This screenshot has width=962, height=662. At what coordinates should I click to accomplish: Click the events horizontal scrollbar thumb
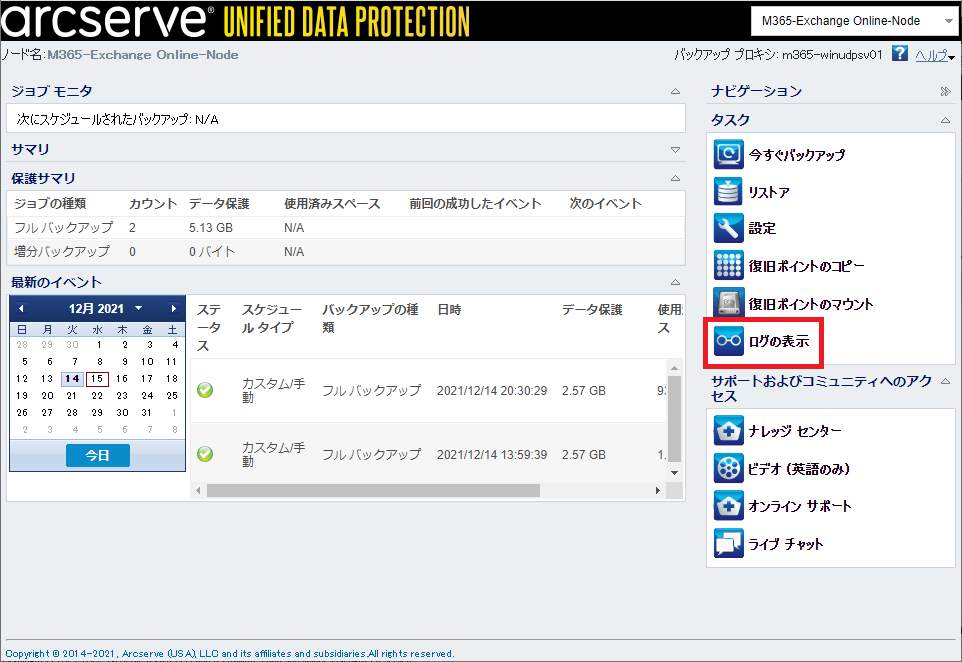[373, 490]
